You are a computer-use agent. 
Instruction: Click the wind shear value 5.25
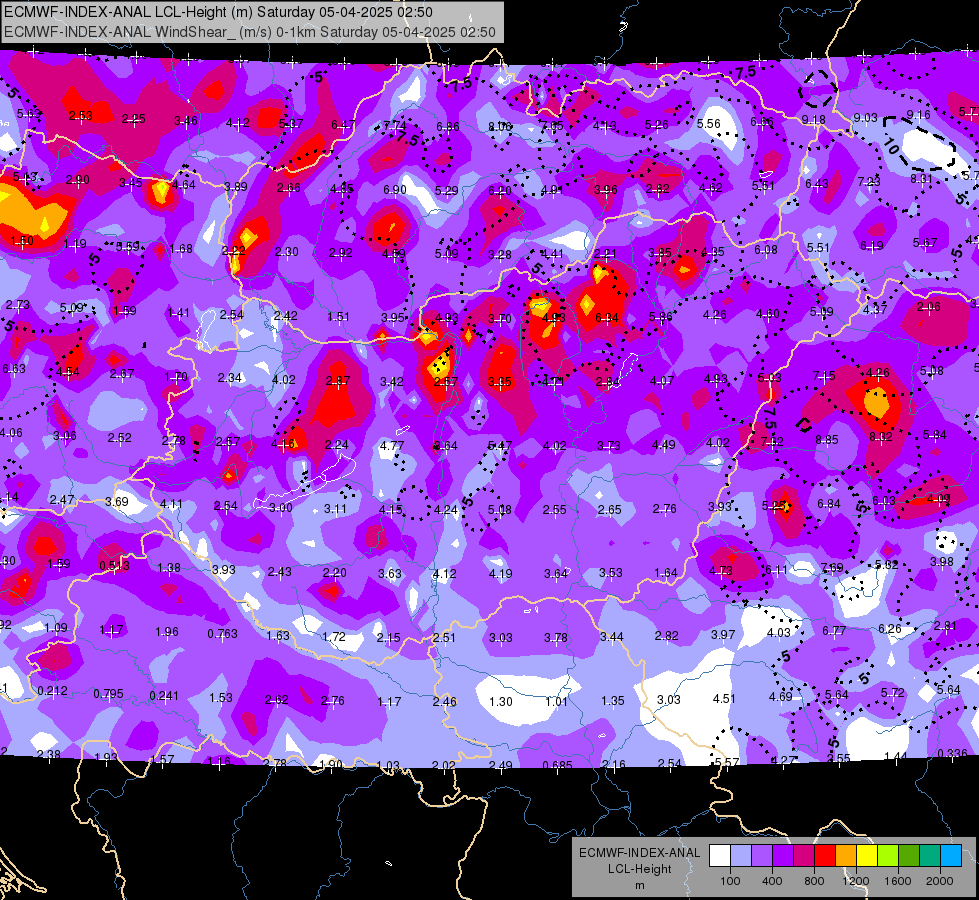click(774, 505)
